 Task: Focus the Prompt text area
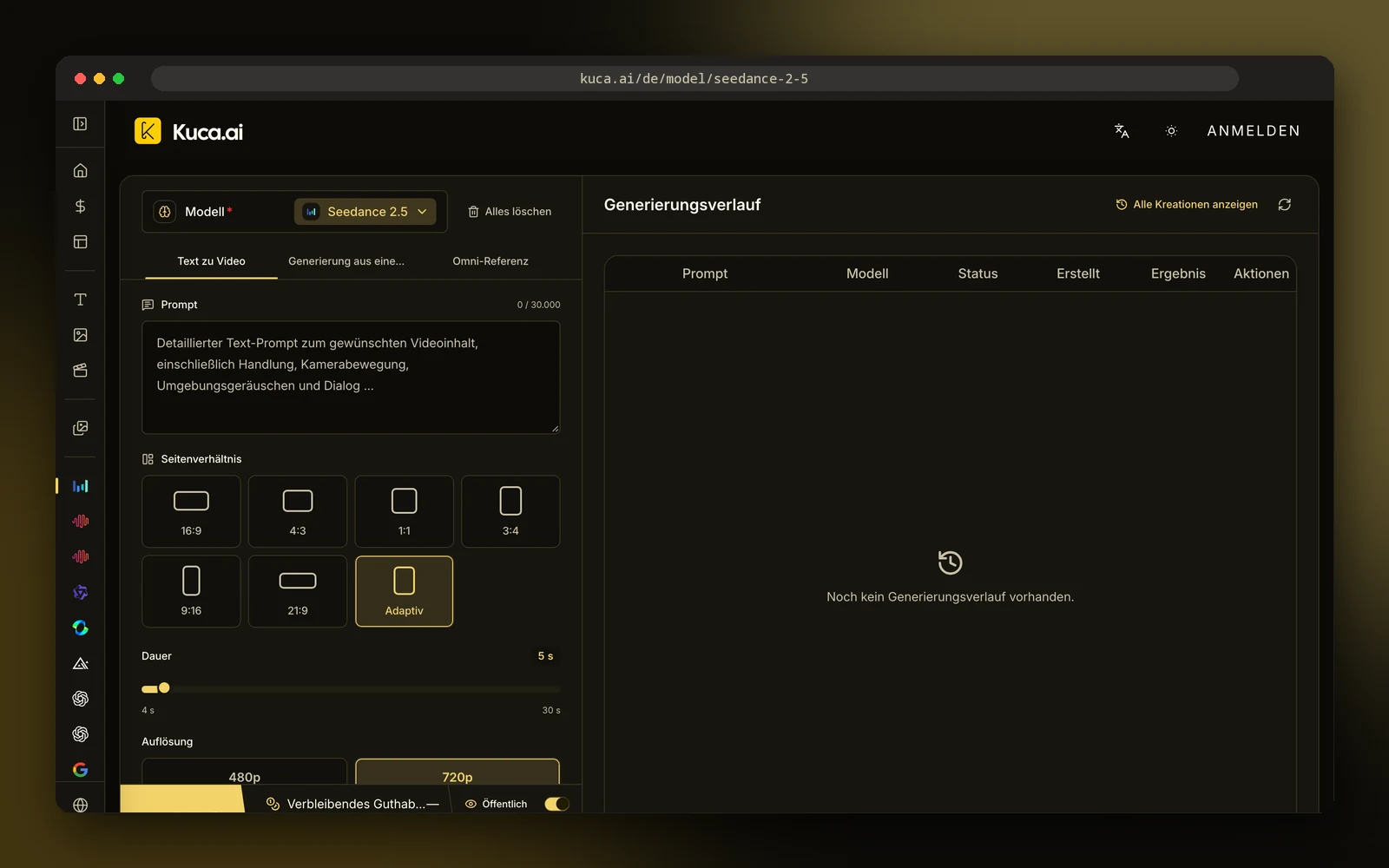pyautogui.click(x=351, y=378)
